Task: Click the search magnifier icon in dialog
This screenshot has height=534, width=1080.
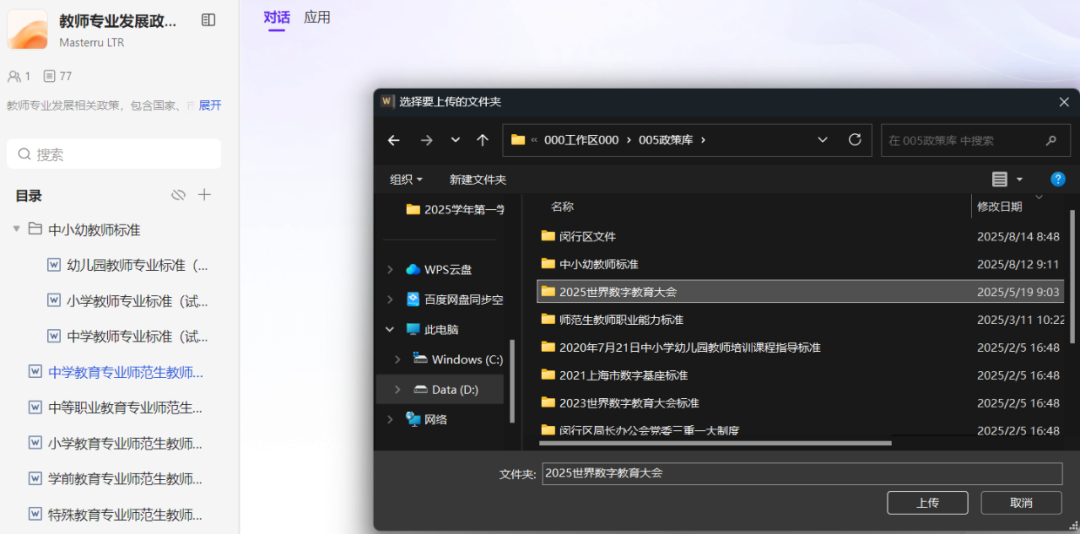Action: pos(1051,141)
